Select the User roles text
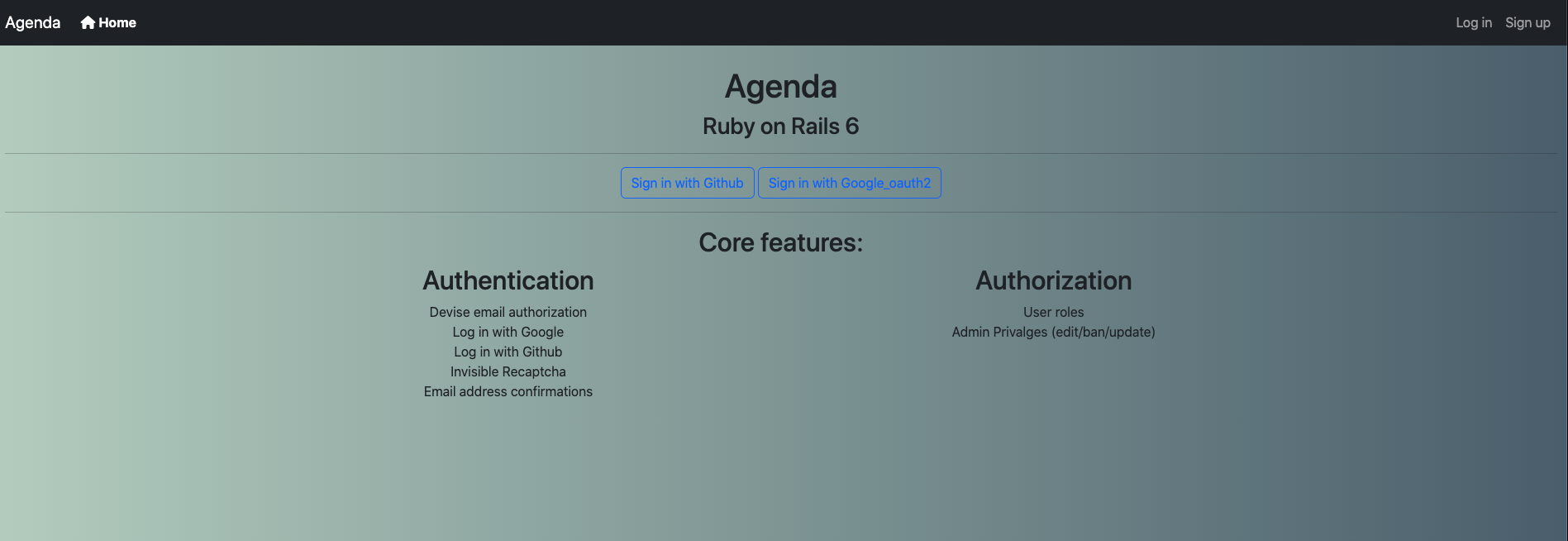This screenshot has width=1568, height=541. coord(1053,312)
